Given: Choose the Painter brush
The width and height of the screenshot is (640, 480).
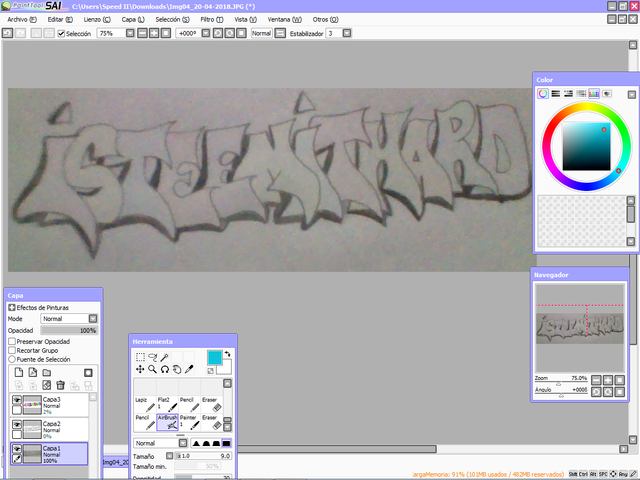Looking at the screenshot, I should click(x=190, y=422).
